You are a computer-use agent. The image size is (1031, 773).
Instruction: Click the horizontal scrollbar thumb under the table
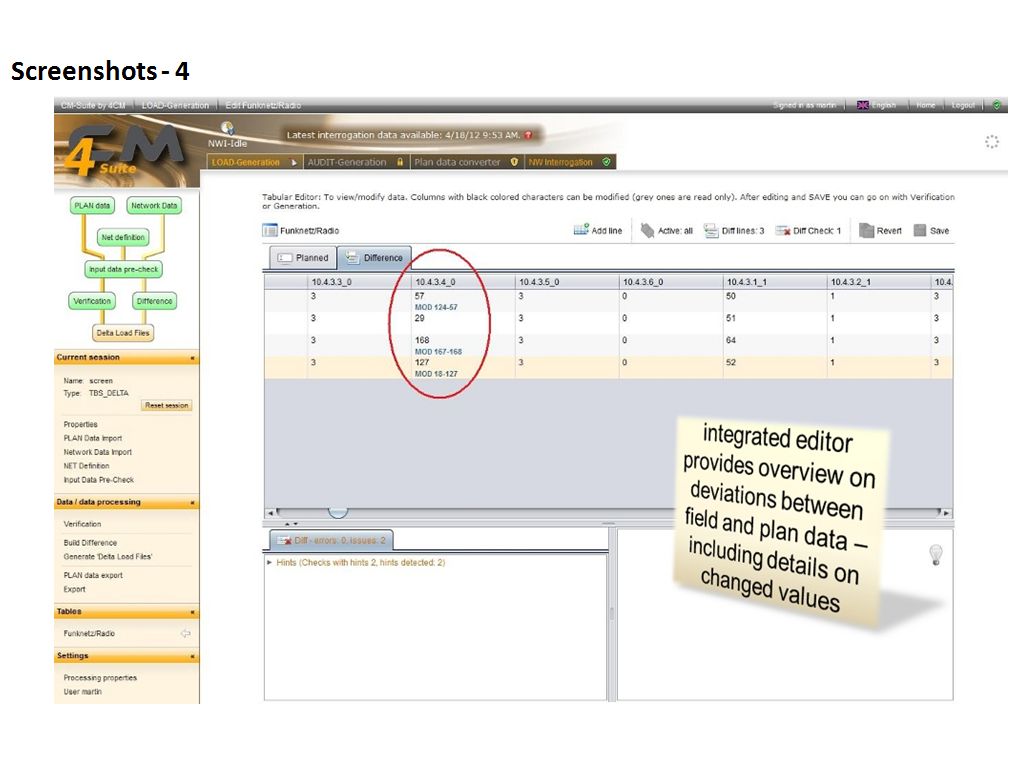337,512
